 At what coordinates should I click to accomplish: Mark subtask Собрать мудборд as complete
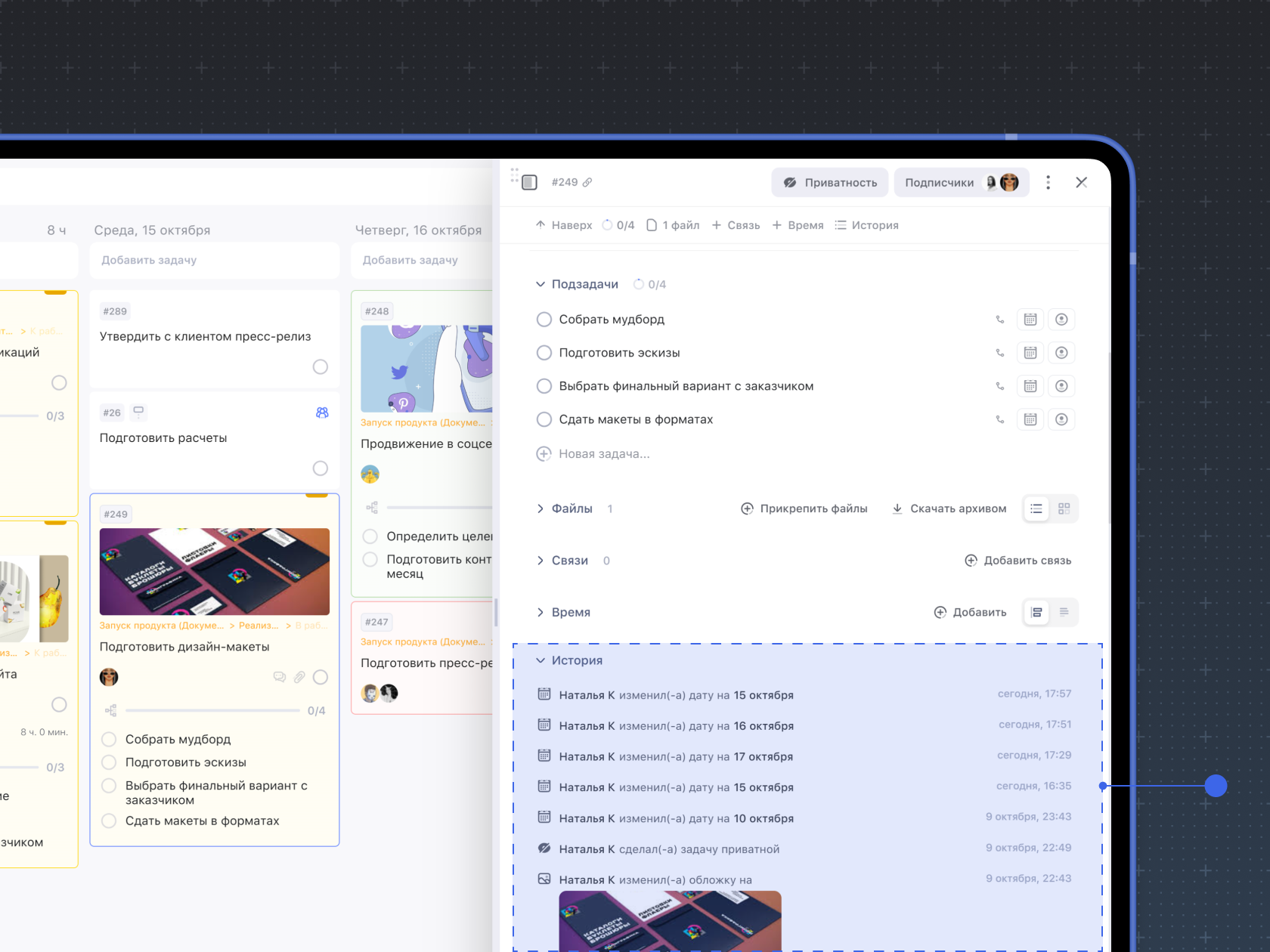point(544,320)
